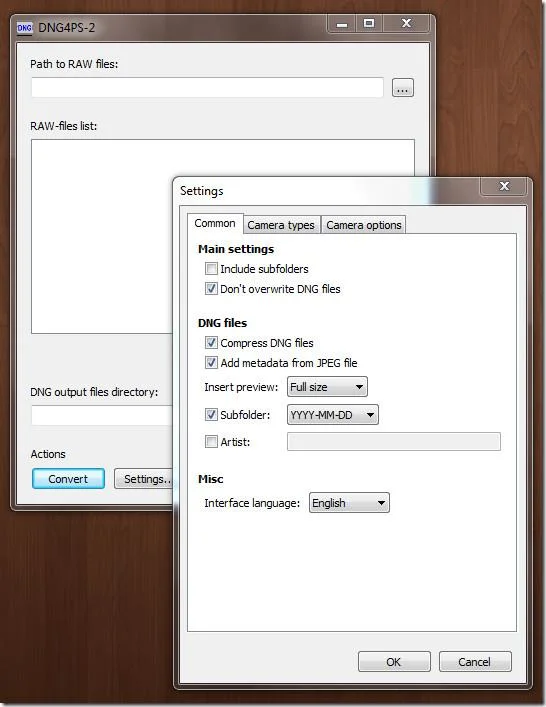Confirm settings with the OK button
The image size is (546, 707).
(394, 661)
